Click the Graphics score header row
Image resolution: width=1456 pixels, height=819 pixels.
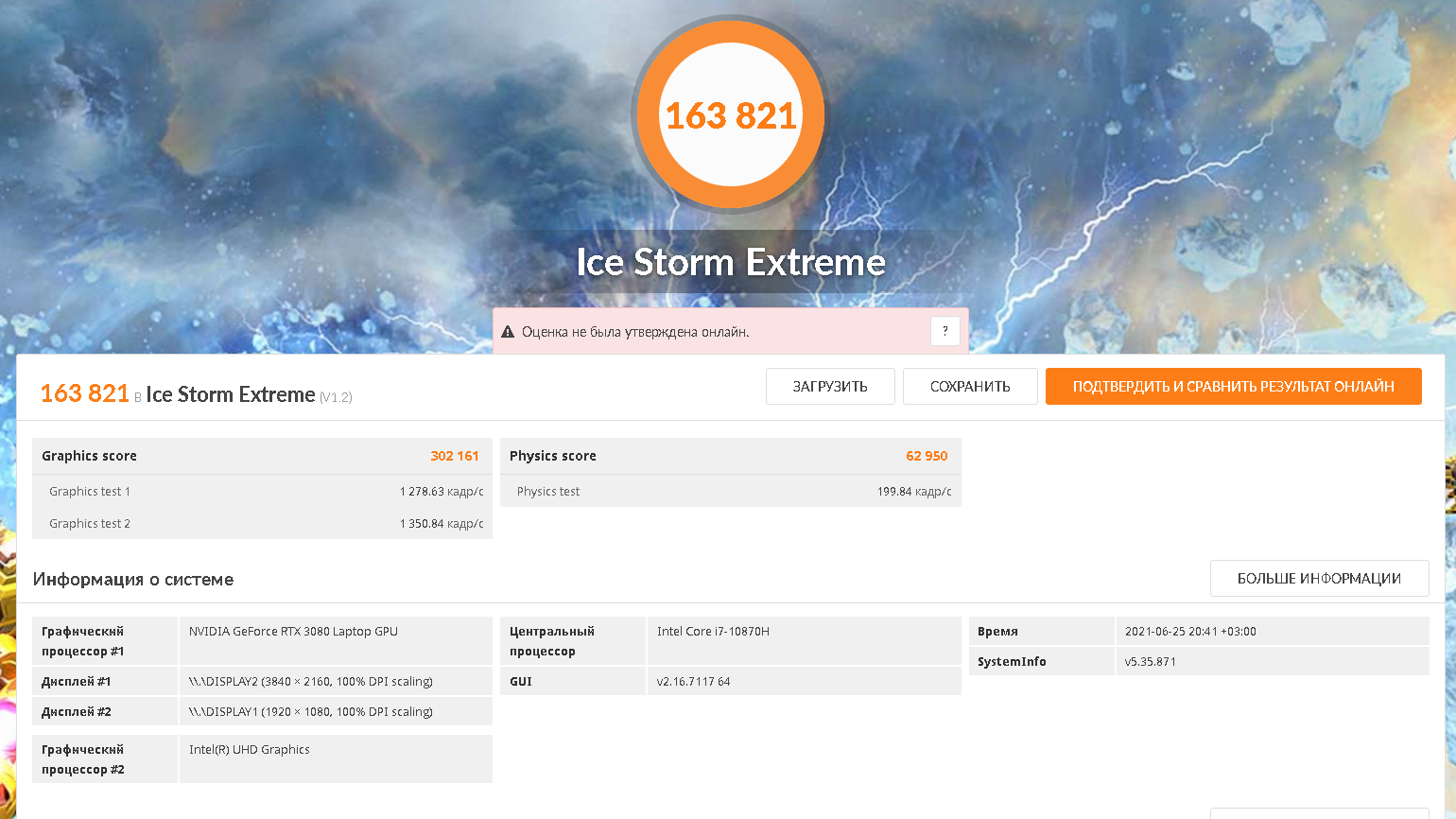coord(262,456)
